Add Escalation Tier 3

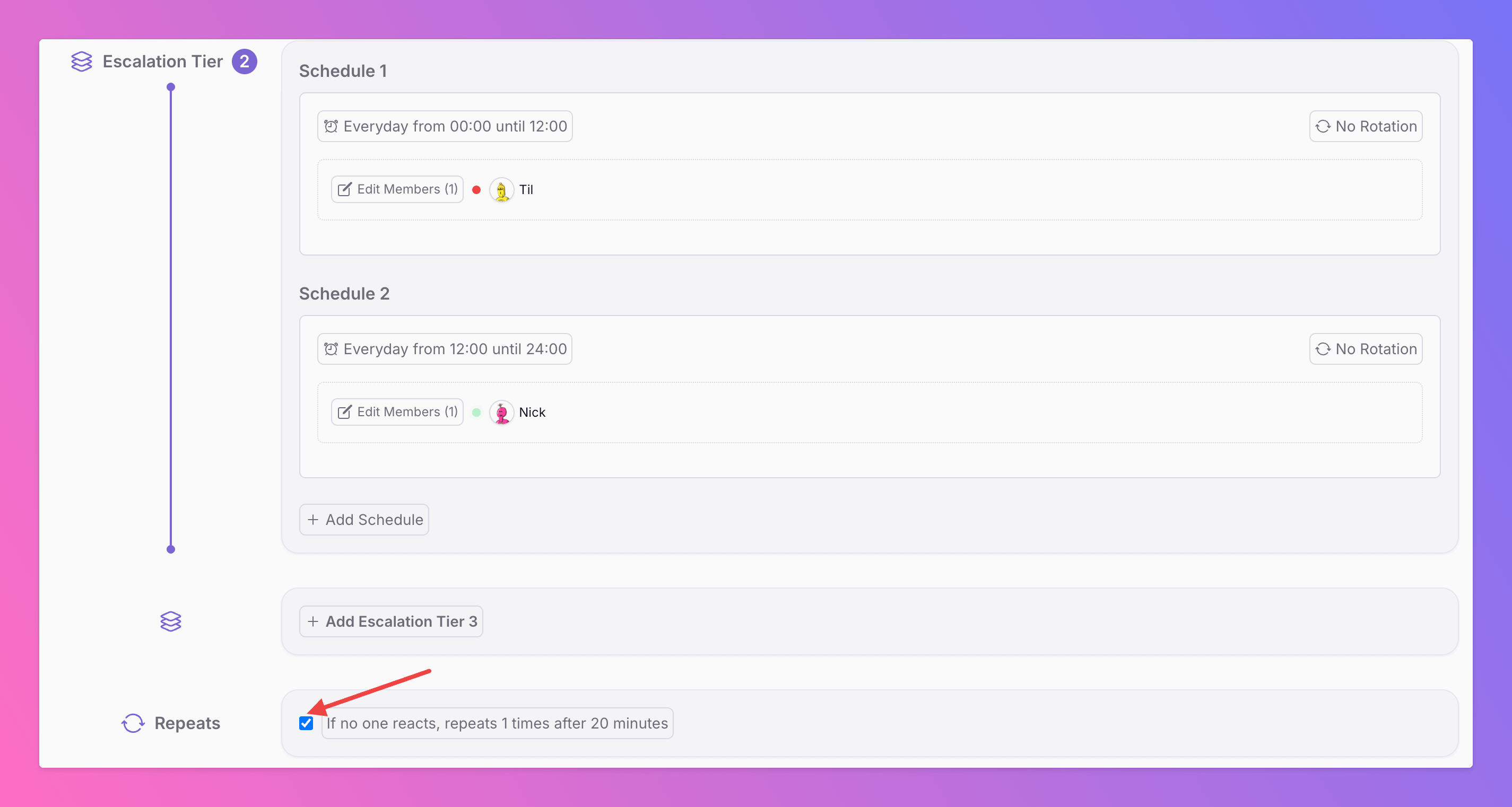[x=391, y=621]
